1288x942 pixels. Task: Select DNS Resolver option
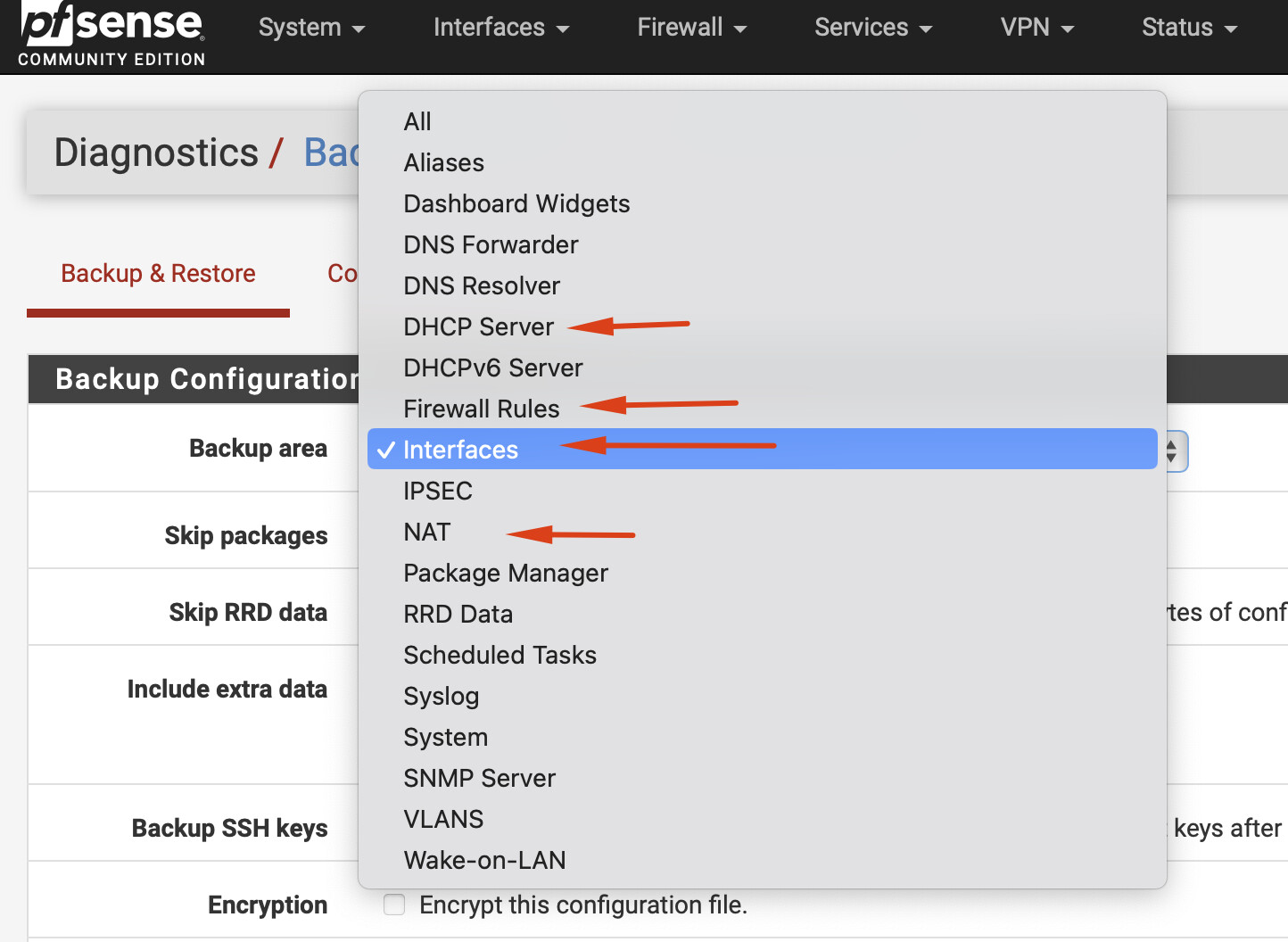[x=481, y=286]
